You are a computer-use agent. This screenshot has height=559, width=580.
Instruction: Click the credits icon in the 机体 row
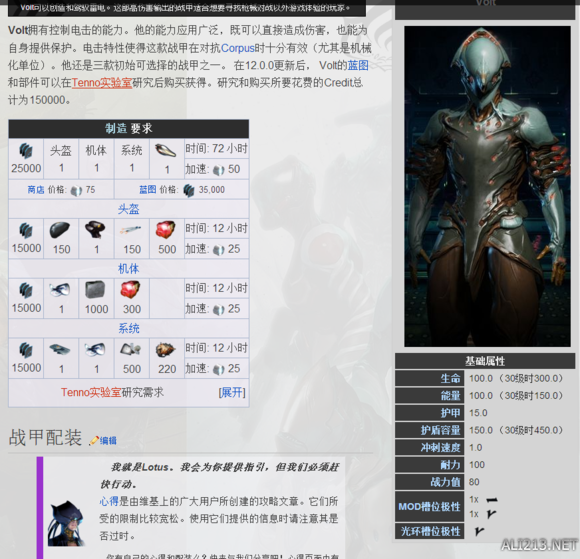pos(26,290)
